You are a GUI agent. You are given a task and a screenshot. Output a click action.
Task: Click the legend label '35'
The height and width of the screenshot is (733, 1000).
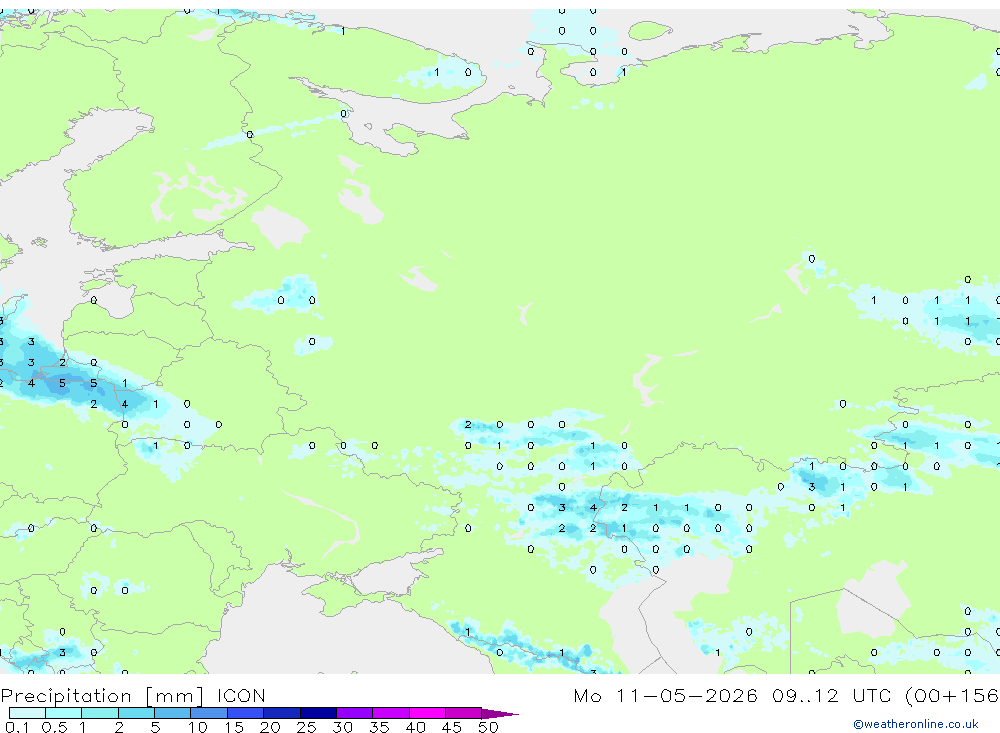click(379, 727)
